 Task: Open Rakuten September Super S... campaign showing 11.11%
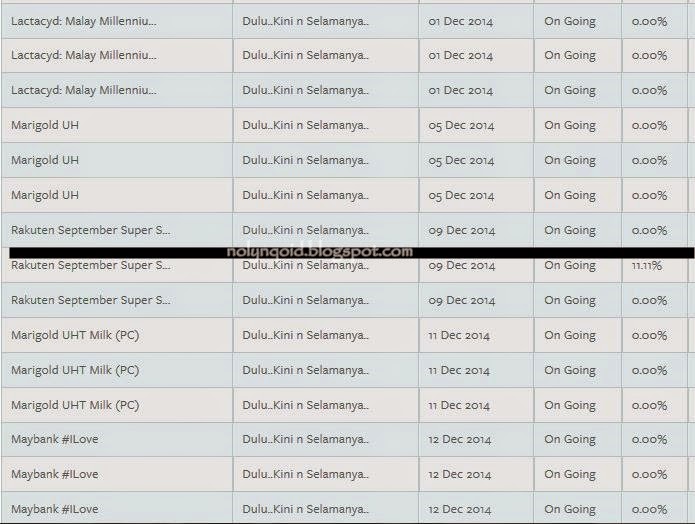point(90,265)
